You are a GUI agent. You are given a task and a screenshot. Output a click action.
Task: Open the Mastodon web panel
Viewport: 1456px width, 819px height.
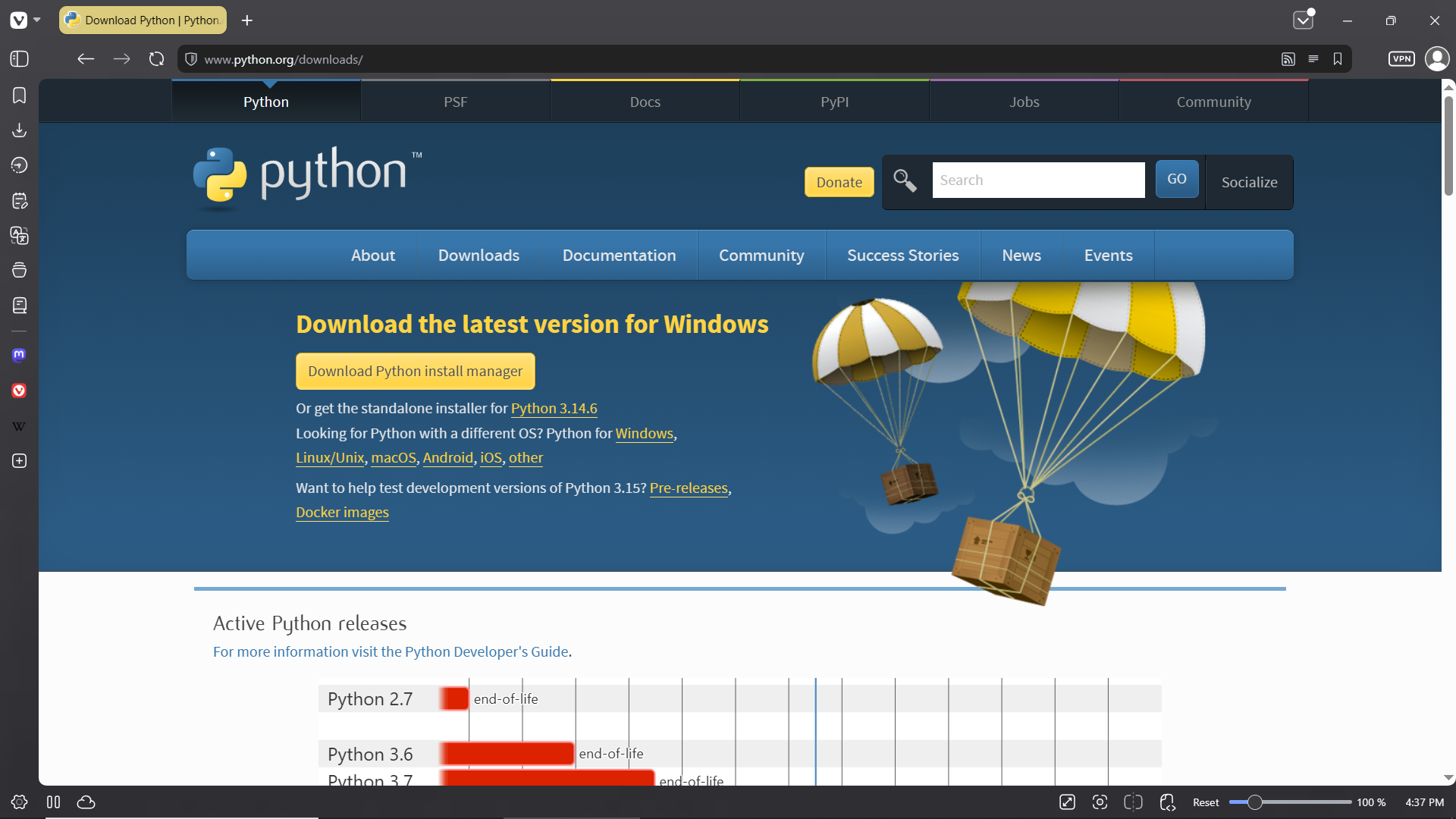click(x=20, y=355)
